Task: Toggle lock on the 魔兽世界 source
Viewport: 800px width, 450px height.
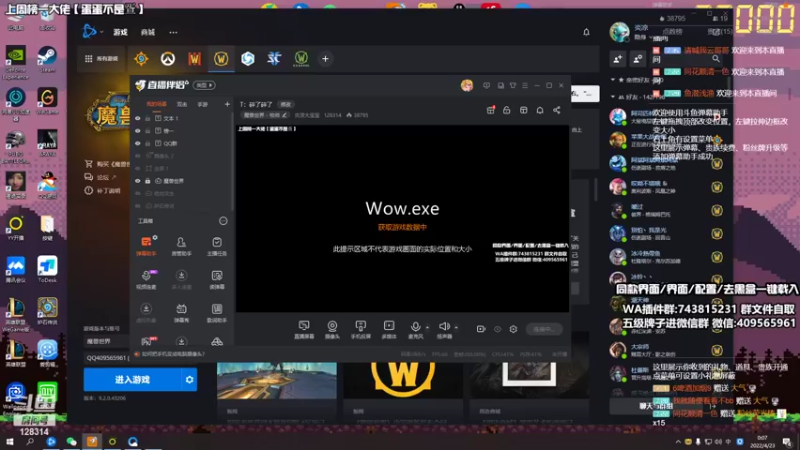Action: (147, 181)
